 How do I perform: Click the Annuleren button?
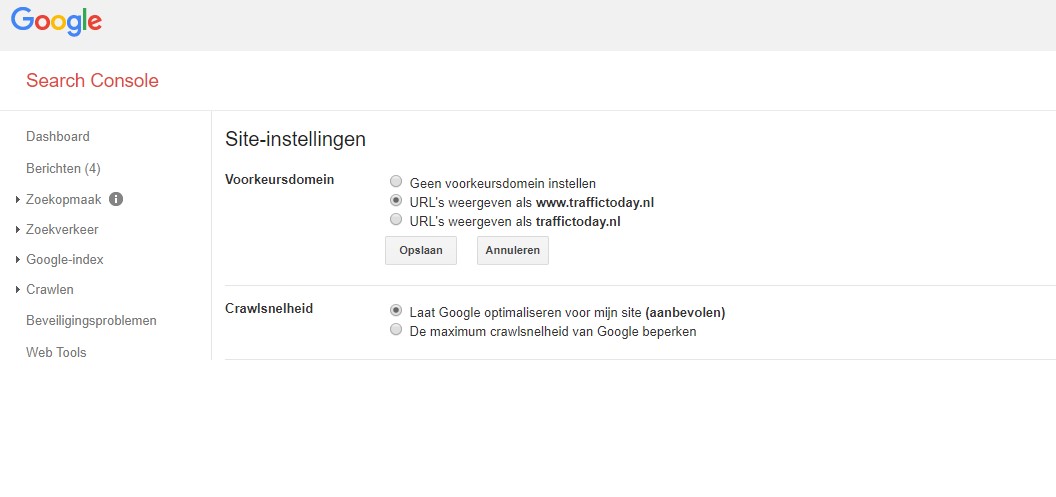coord(512,250)
